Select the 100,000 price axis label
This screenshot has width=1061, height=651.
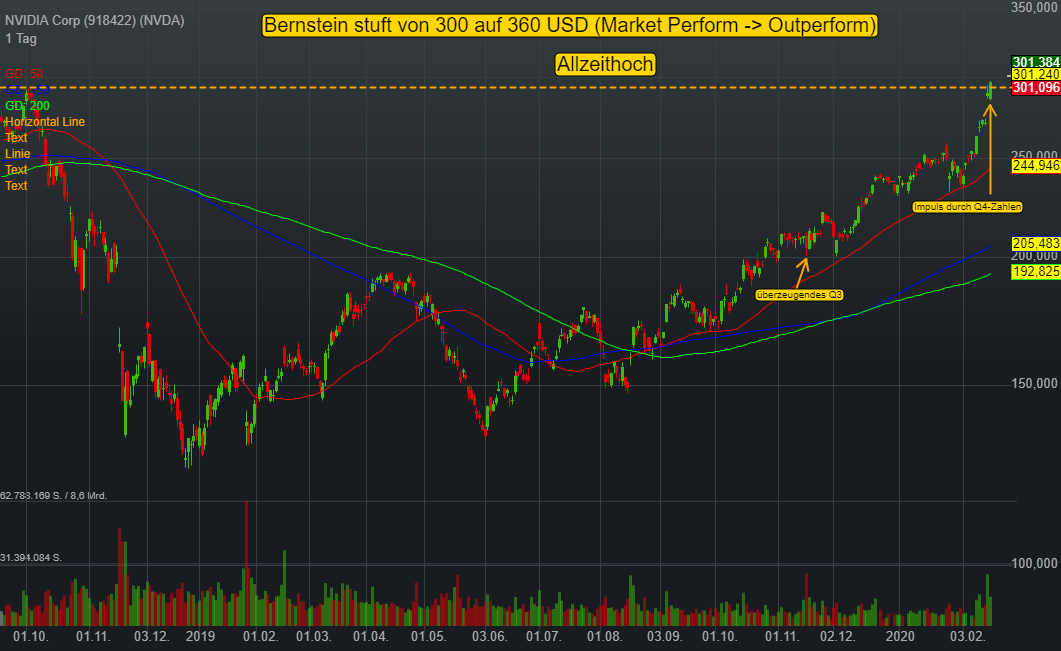tap(1035, 564)
